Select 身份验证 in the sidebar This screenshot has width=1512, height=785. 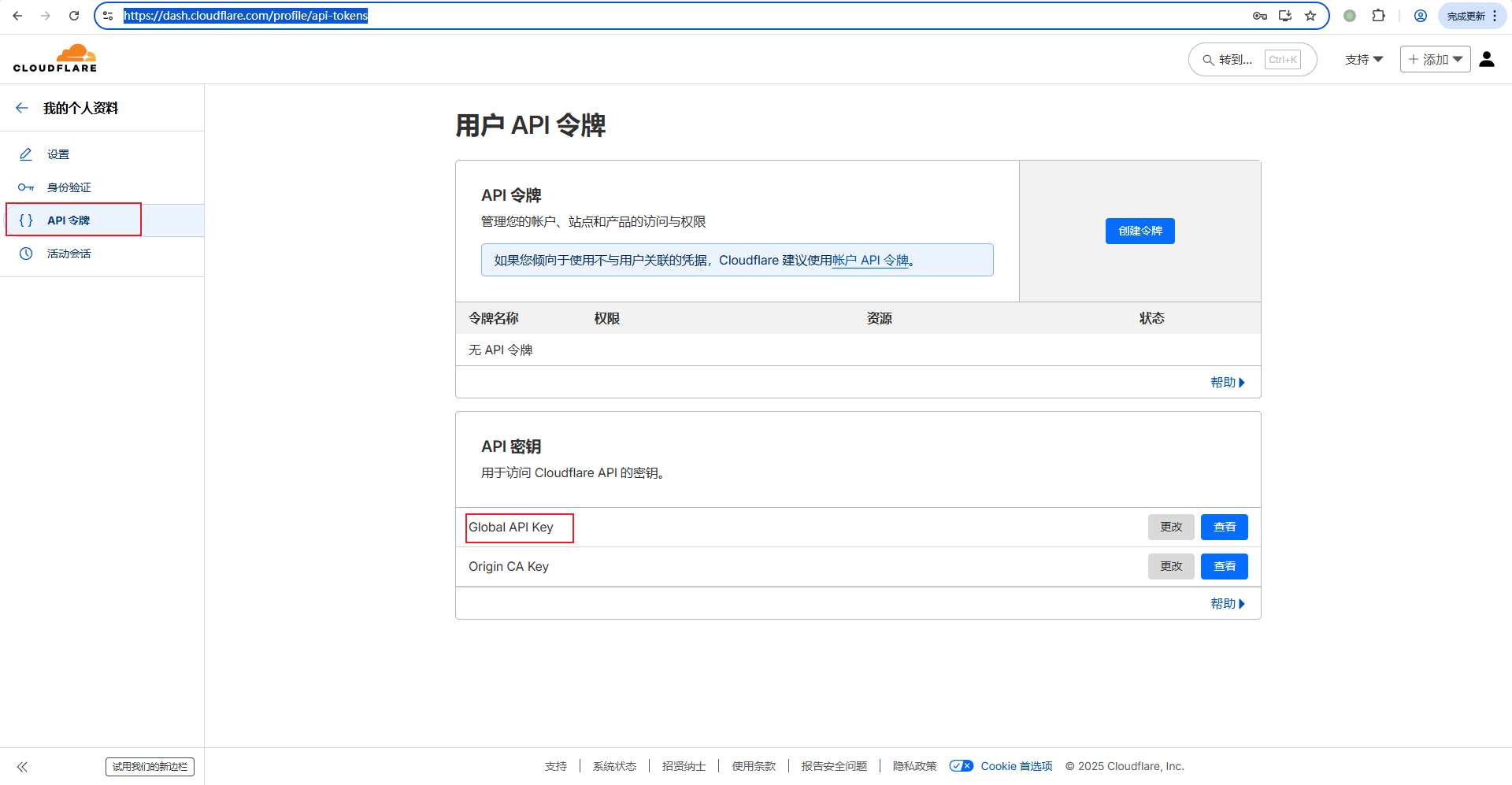69,187
